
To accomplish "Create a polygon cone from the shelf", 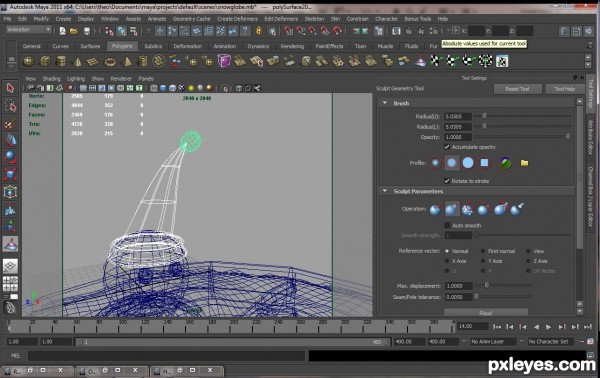I will pyautogui.click(x=77, y=61).
